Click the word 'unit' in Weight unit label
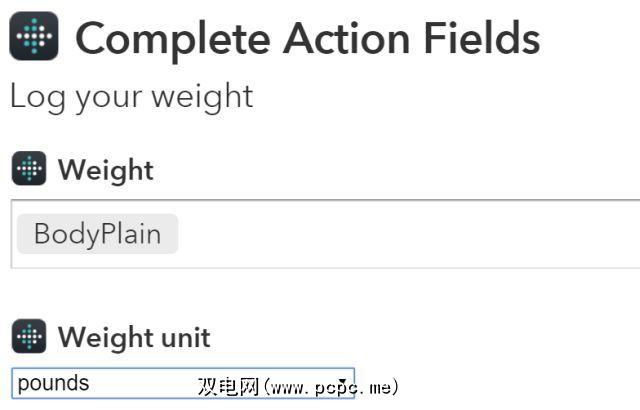Image resolution: width=640 pixels, height=410 pixels. pos(183,337)
